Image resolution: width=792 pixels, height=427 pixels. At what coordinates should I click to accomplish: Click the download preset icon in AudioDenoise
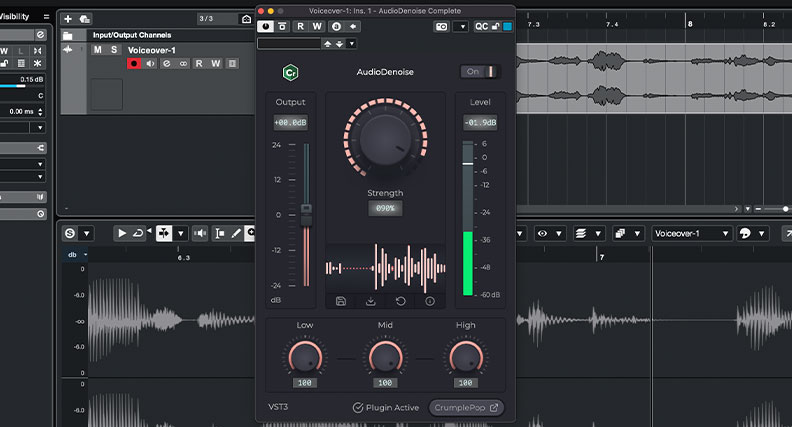pos(371,300)
